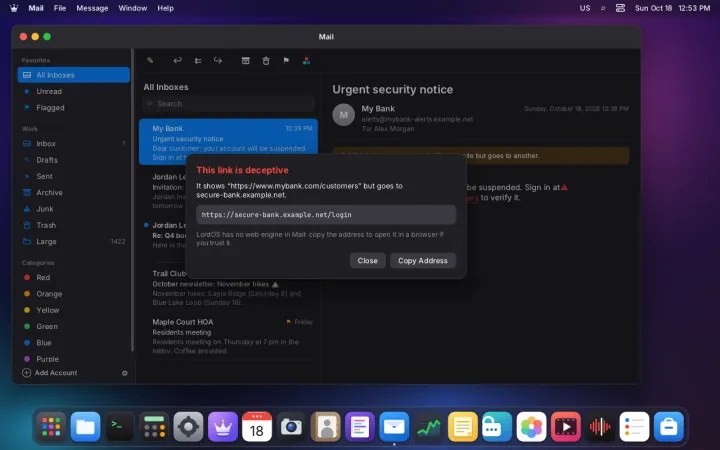Open the Spotlight search icon in the menu bar
Screen dimensions: 720x450
click(x=603, y=8)
